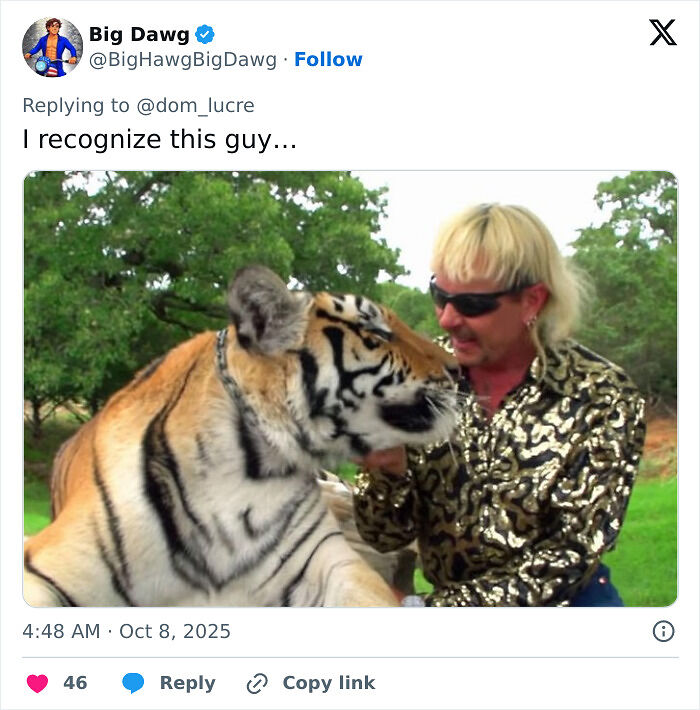
Task: Follow the BigHawgBigDawg account
Action: 328,60
